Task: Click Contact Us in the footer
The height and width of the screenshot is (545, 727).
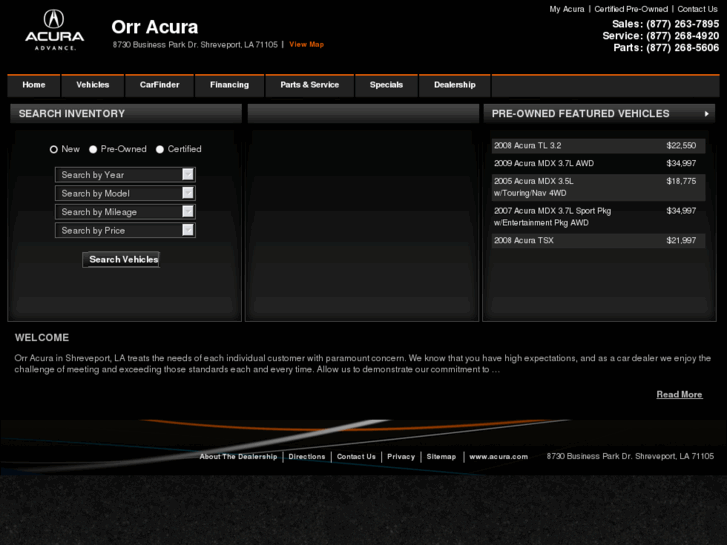Action: coord(356,457)
